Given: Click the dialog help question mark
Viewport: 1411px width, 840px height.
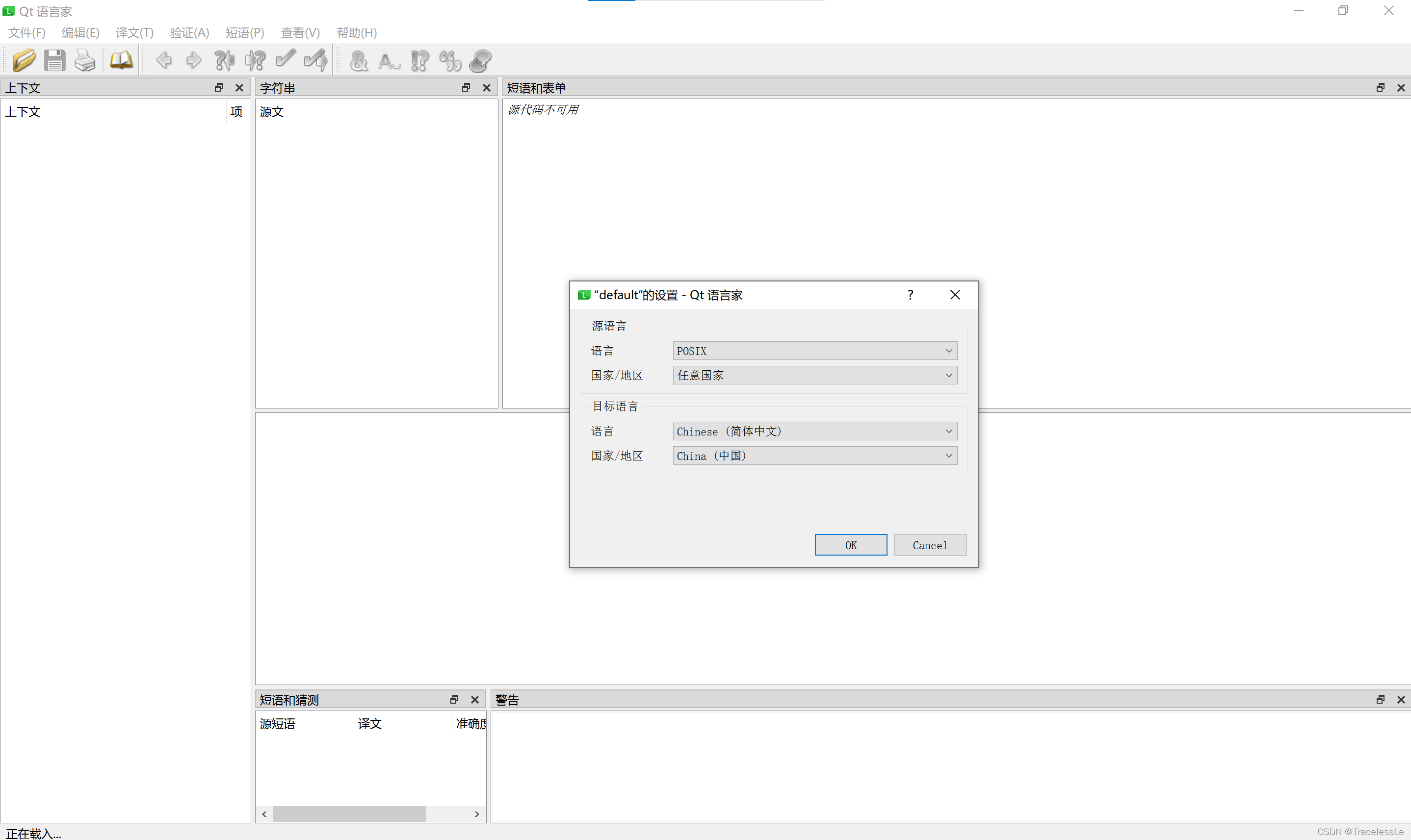Looking at the screenshot, I should pyautogui.click(x=910, y=295).
